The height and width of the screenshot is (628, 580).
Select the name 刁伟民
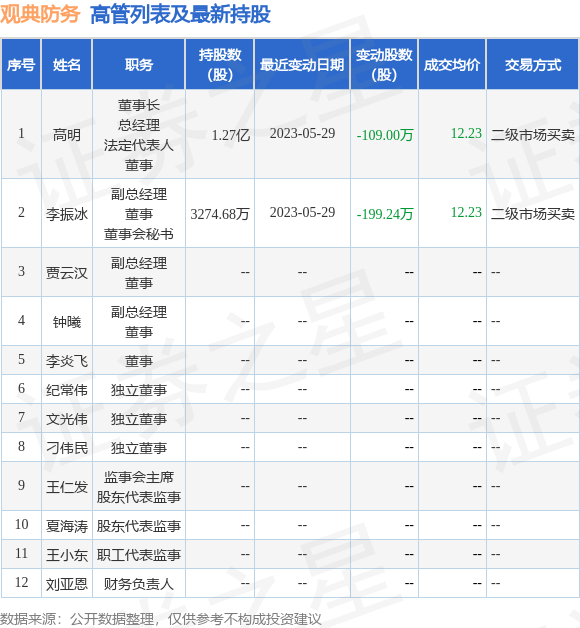click(x=66, y=448)
